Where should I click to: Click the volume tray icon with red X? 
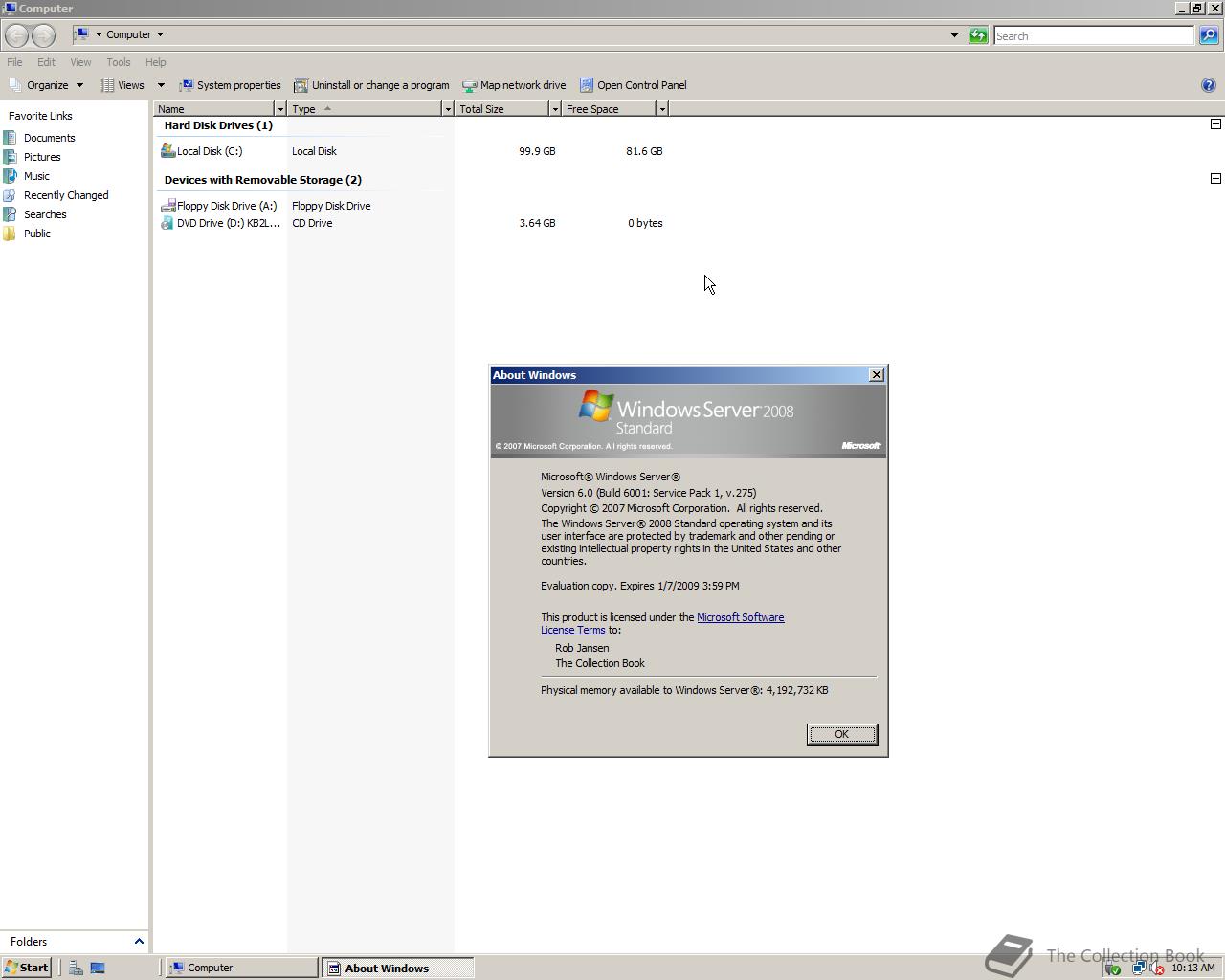click(1156, 968)
